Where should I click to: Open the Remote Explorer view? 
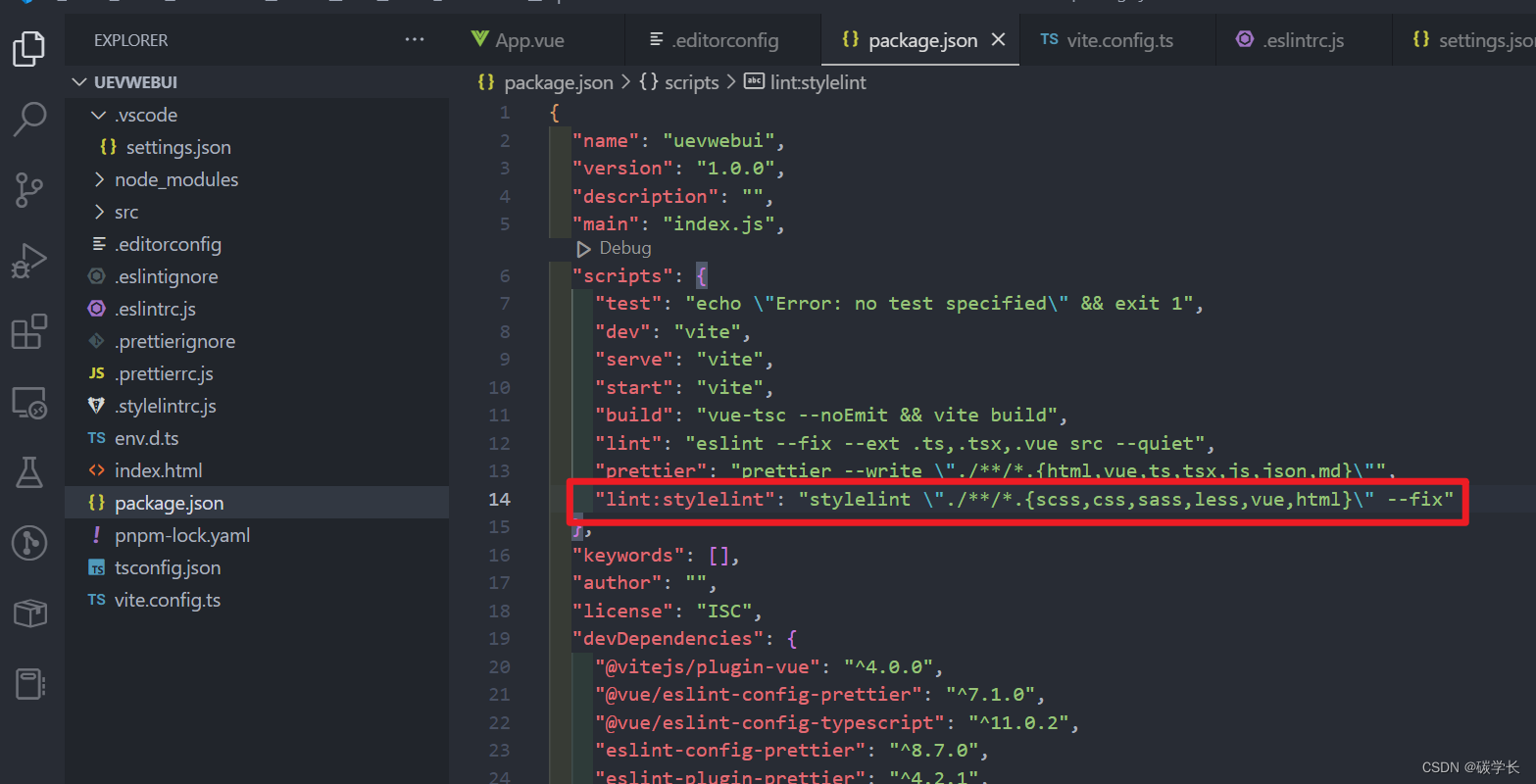click(x=29, y=402)
